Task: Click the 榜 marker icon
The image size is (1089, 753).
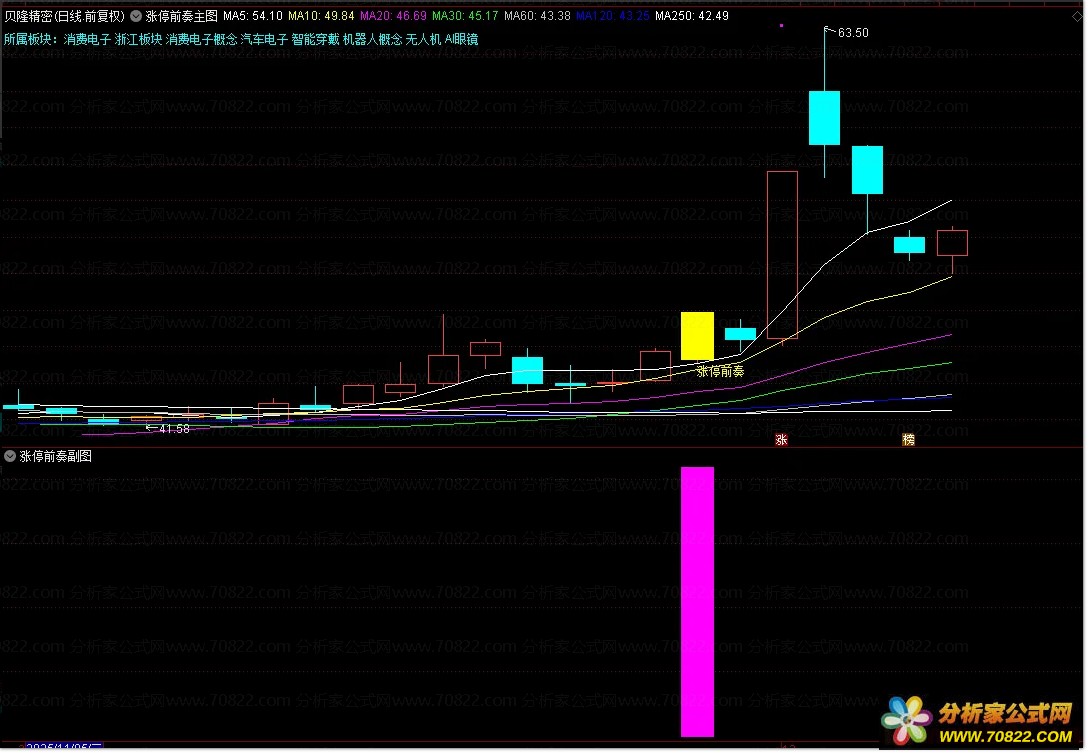Action: point(908,440)
